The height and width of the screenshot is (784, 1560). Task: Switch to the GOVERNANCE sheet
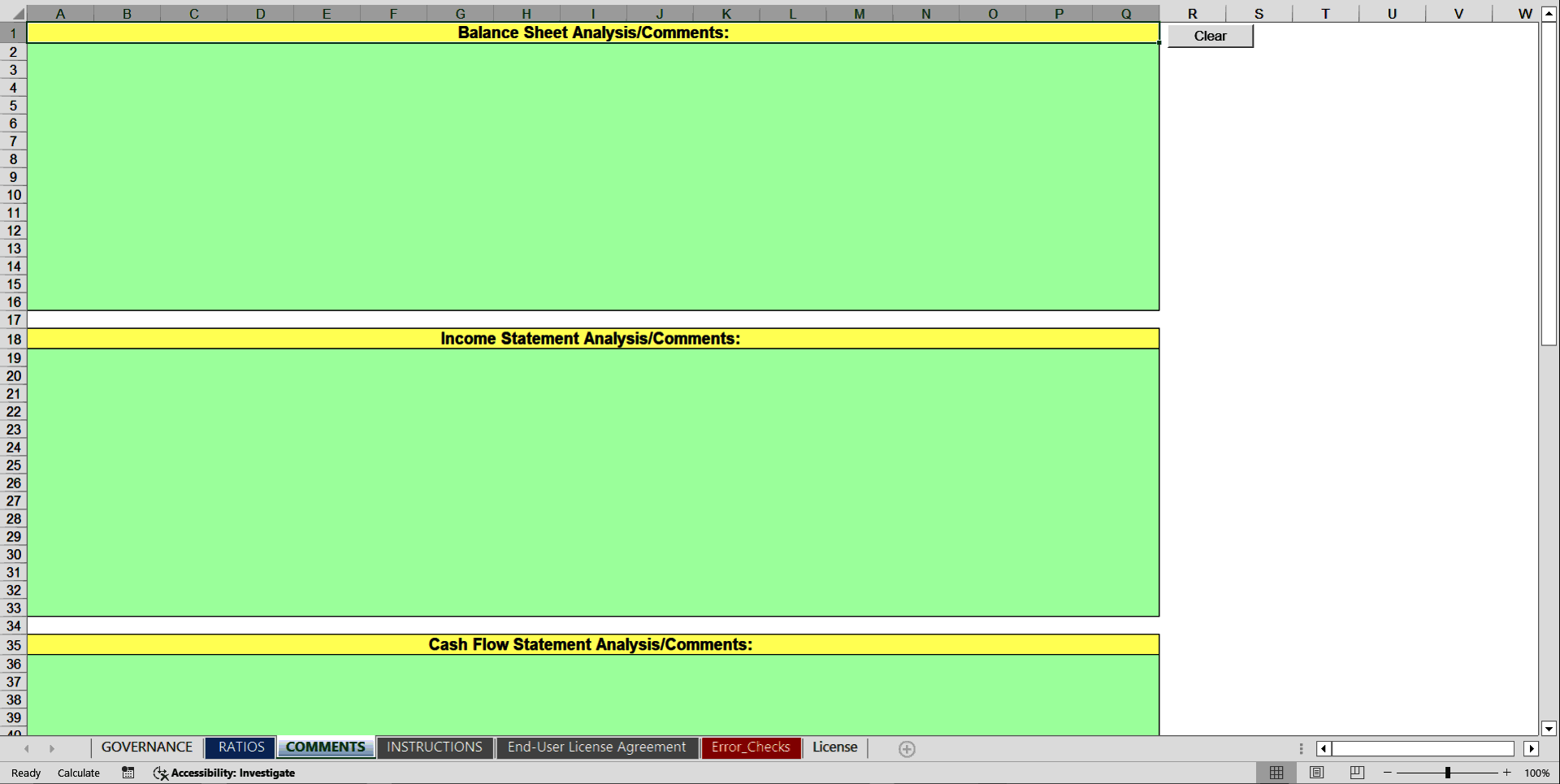[x=146, y=747]
